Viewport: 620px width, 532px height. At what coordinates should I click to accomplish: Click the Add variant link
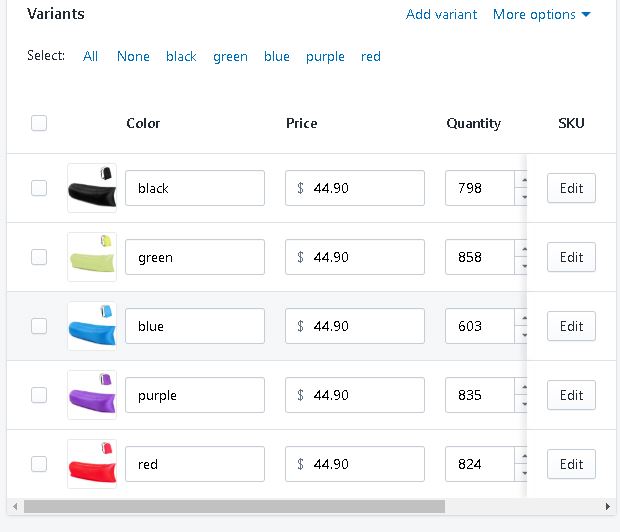click(x=441, y=15)
